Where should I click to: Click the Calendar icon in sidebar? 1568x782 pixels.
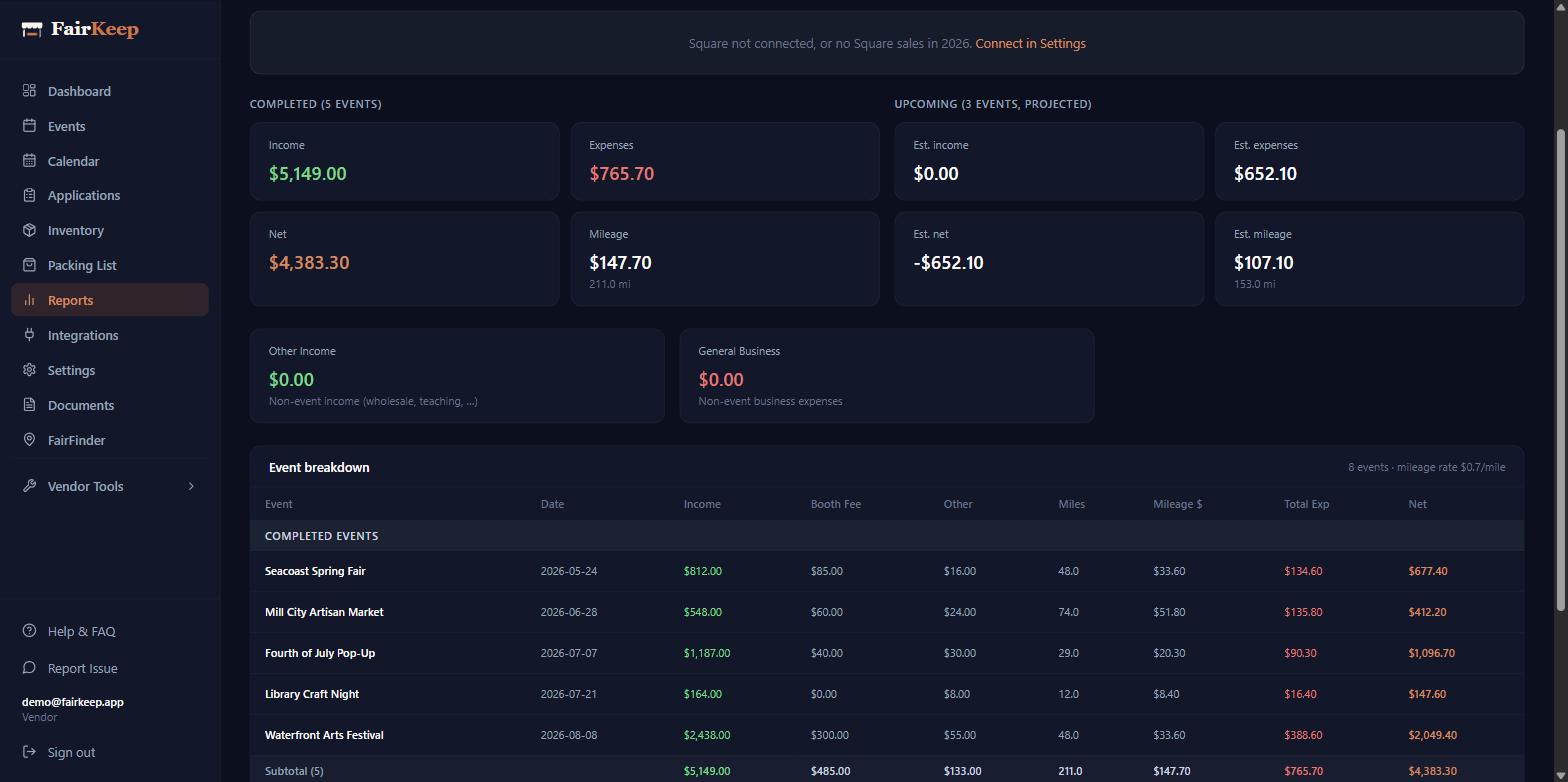tap(30, 161)
